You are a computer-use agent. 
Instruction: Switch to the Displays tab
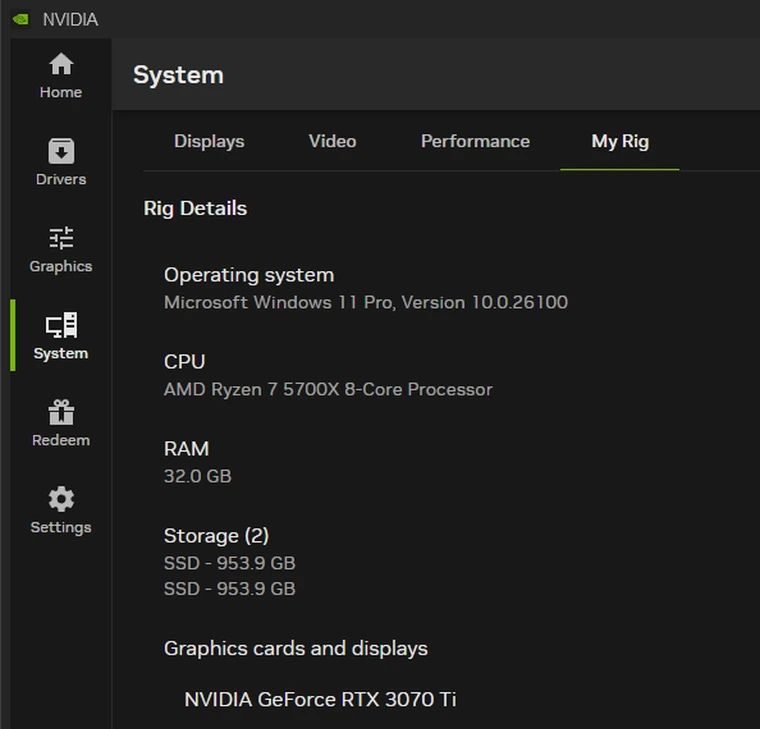click(x=209, y=142)
